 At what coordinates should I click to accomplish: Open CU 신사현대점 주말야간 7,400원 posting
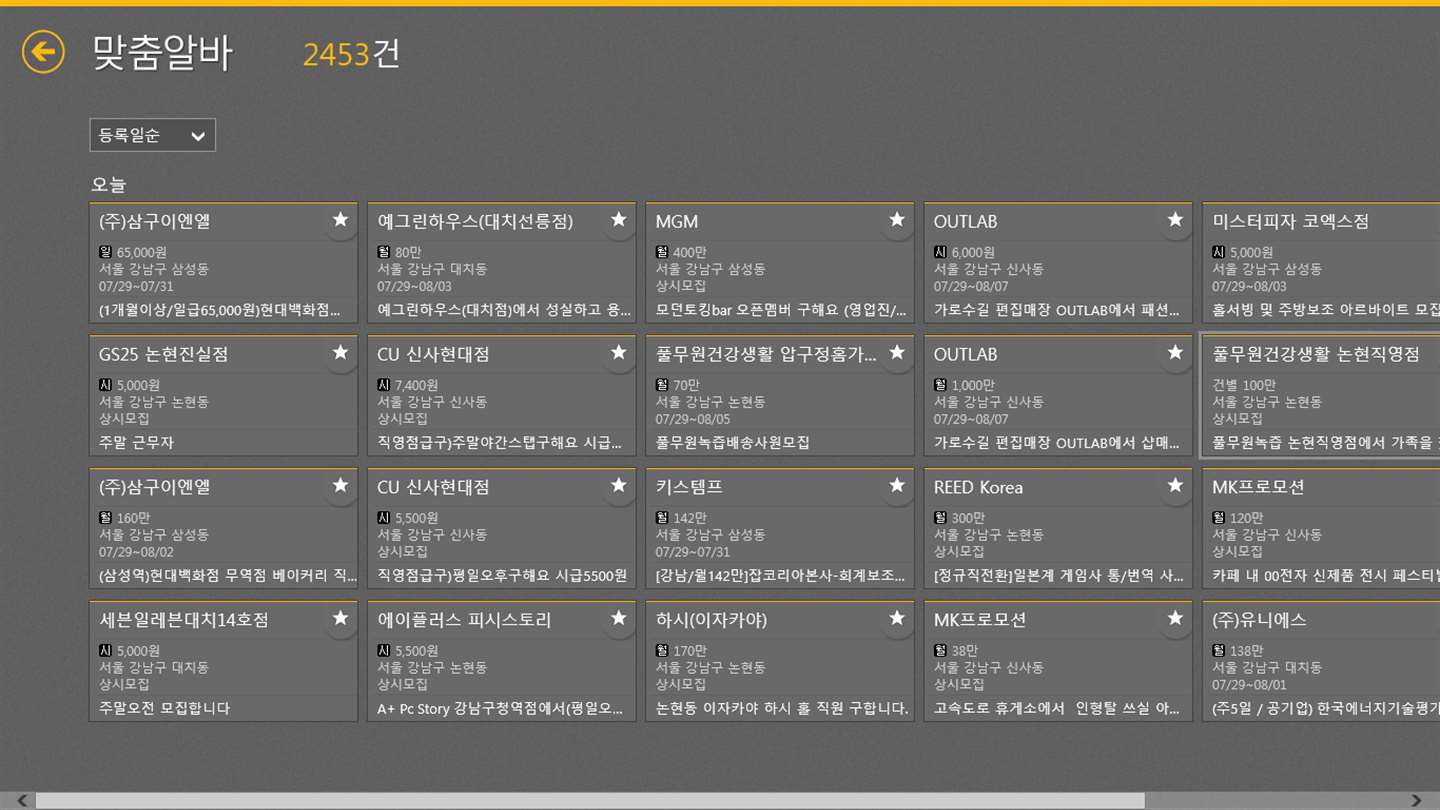[501, 396]
